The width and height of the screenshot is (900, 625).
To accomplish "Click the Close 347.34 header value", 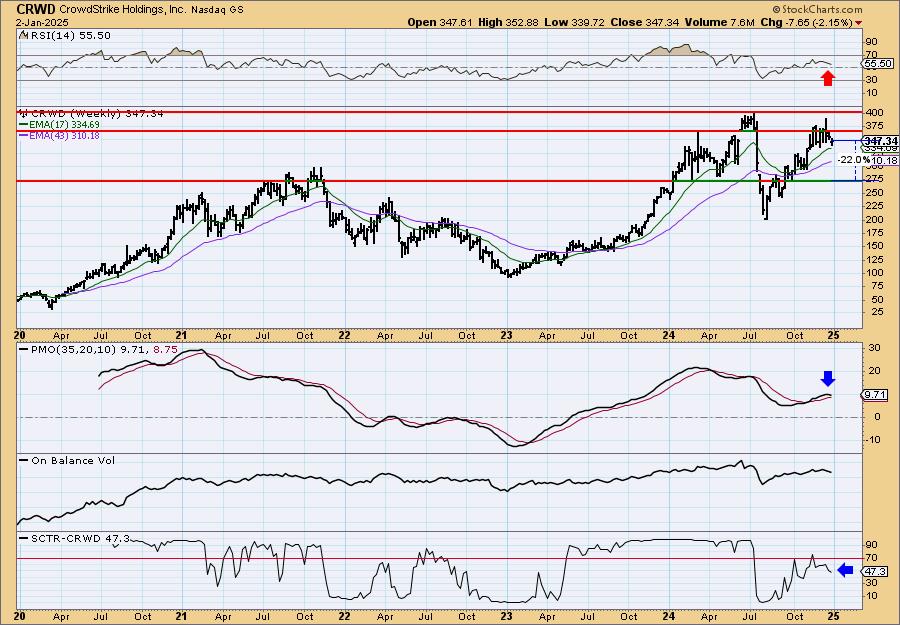I will pyautogui.click(x=645, y=22).
